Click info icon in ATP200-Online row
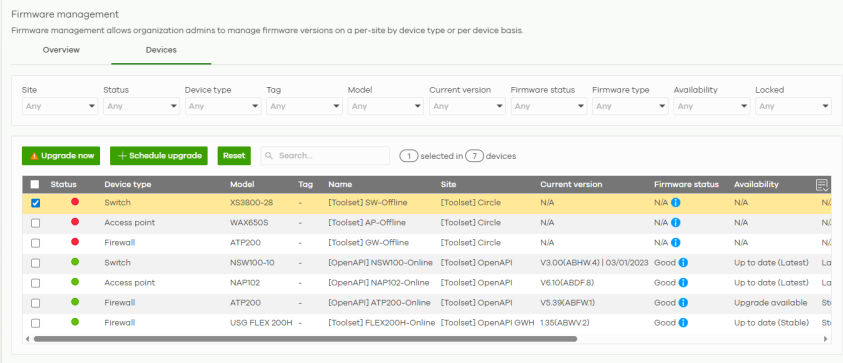 tap(683, 303)
